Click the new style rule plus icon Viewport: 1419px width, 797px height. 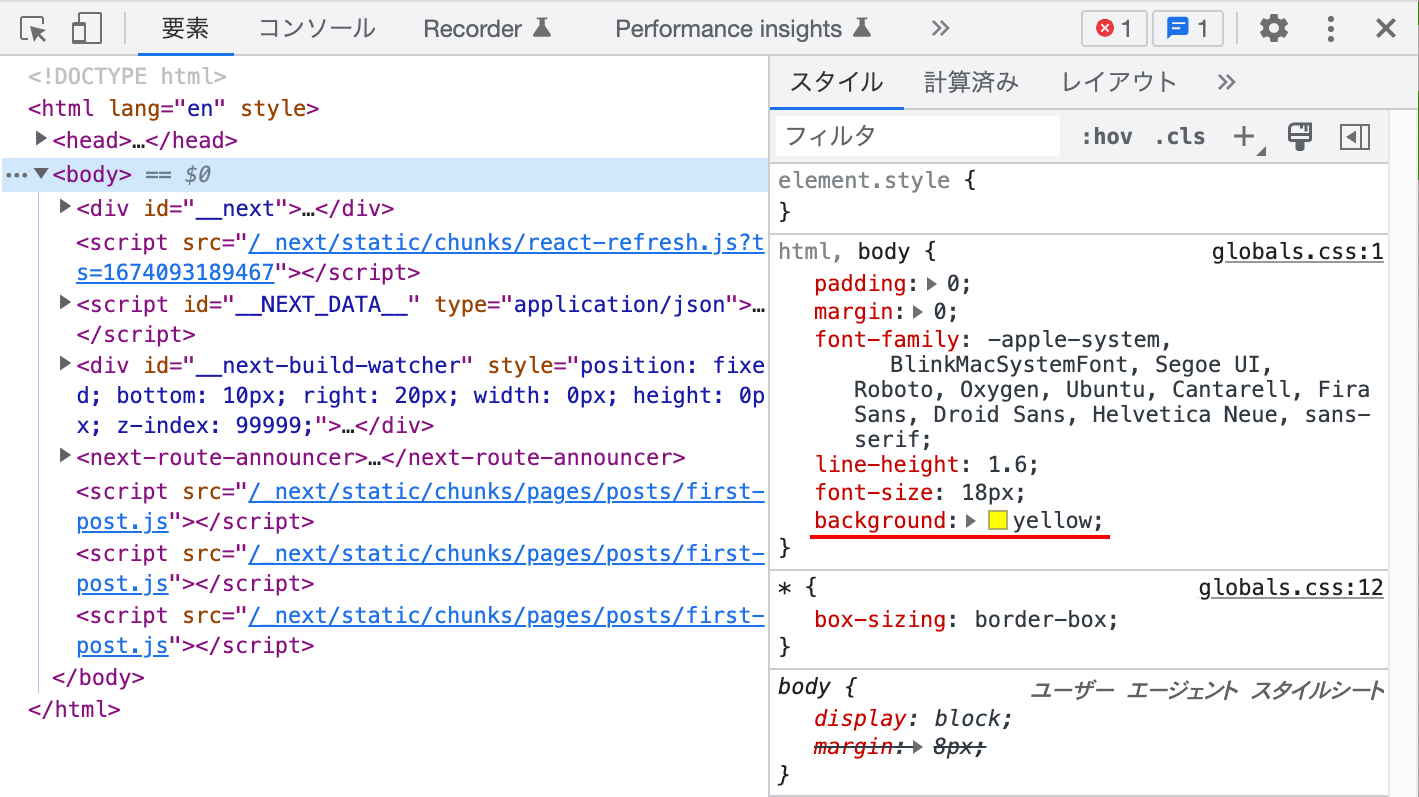1246,137
